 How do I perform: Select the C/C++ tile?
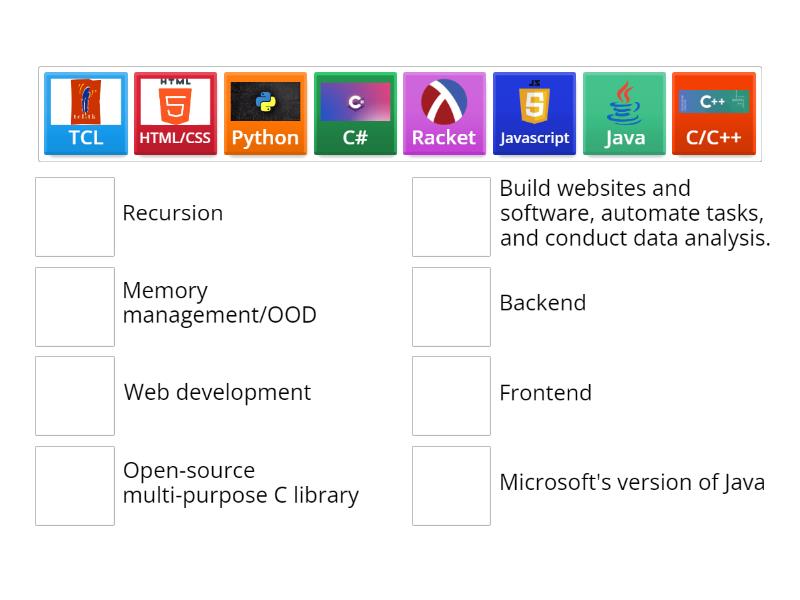[713, 113]
